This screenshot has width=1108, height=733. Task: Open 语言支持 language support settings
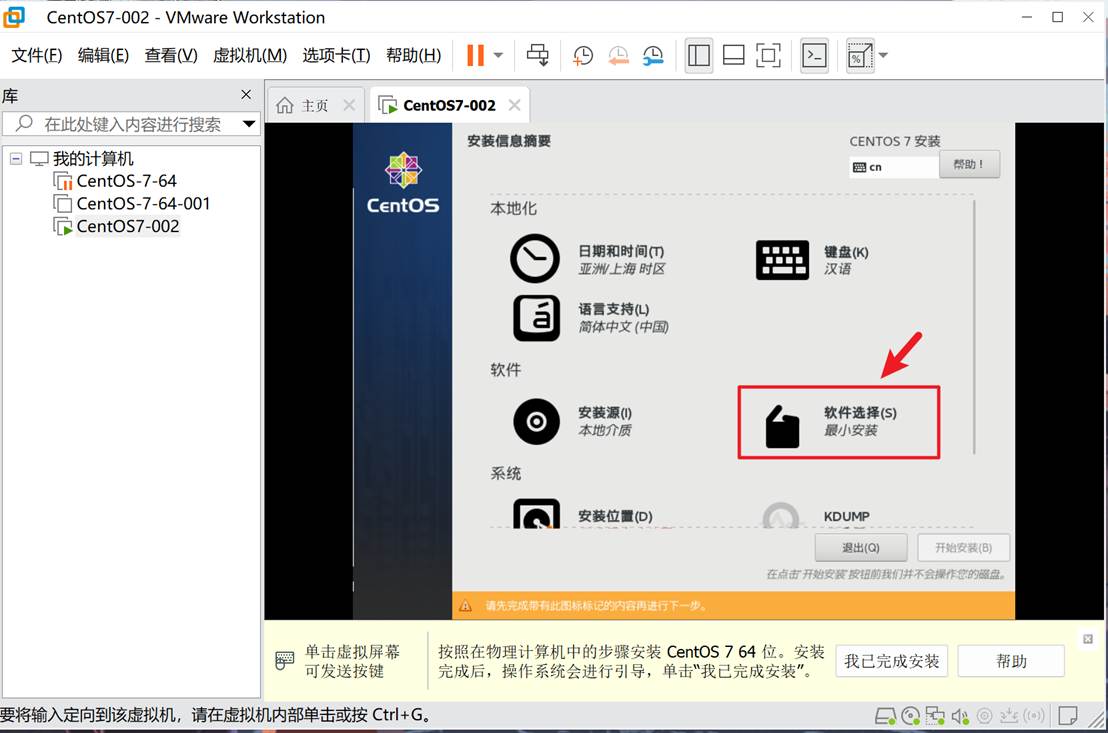coord(590,318)
